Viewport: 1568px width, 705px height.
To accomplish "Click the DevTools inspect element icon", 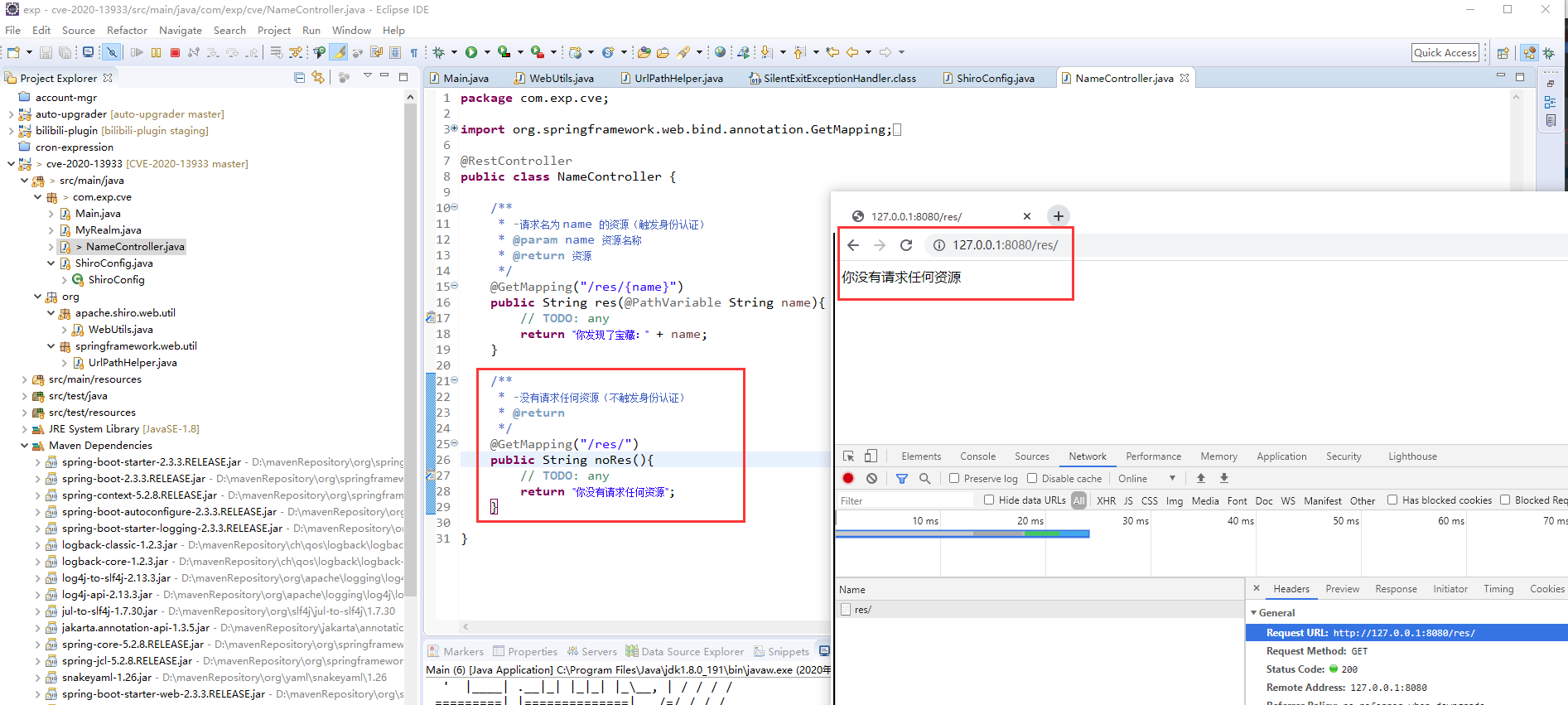I will (x=848, y=456).
